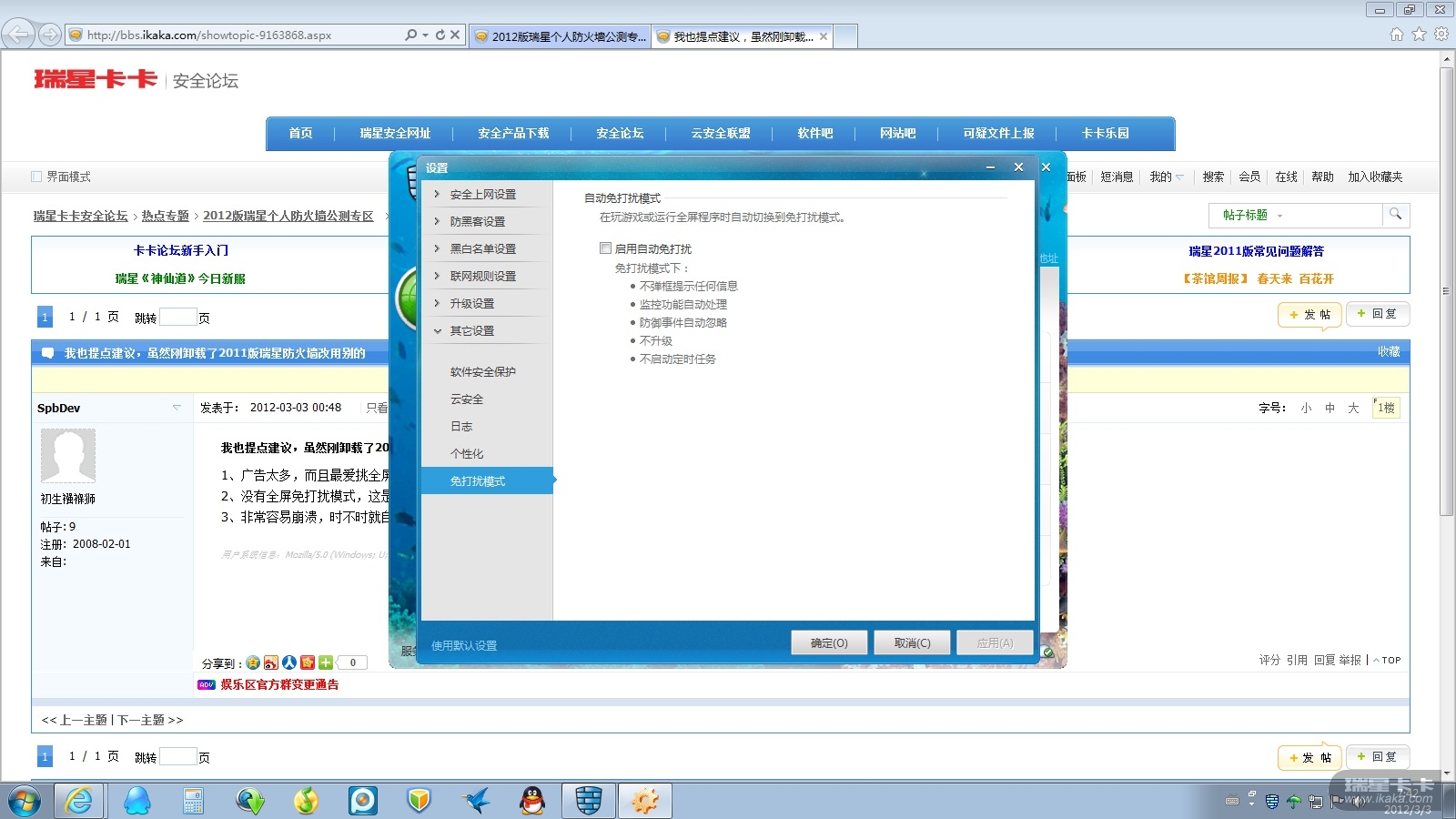Share post to Qzone star icon
1456x819 pixels.
pyautogui.click(x=253, y=662)
